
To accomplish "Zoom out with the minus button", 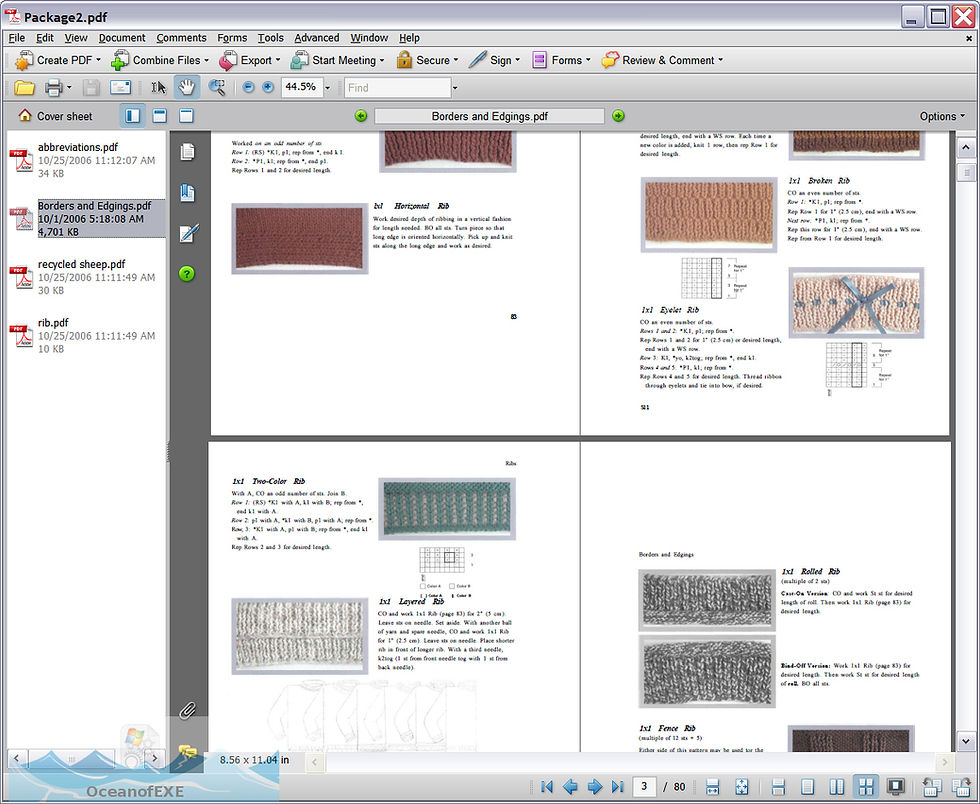I will [x=248, y=88].
